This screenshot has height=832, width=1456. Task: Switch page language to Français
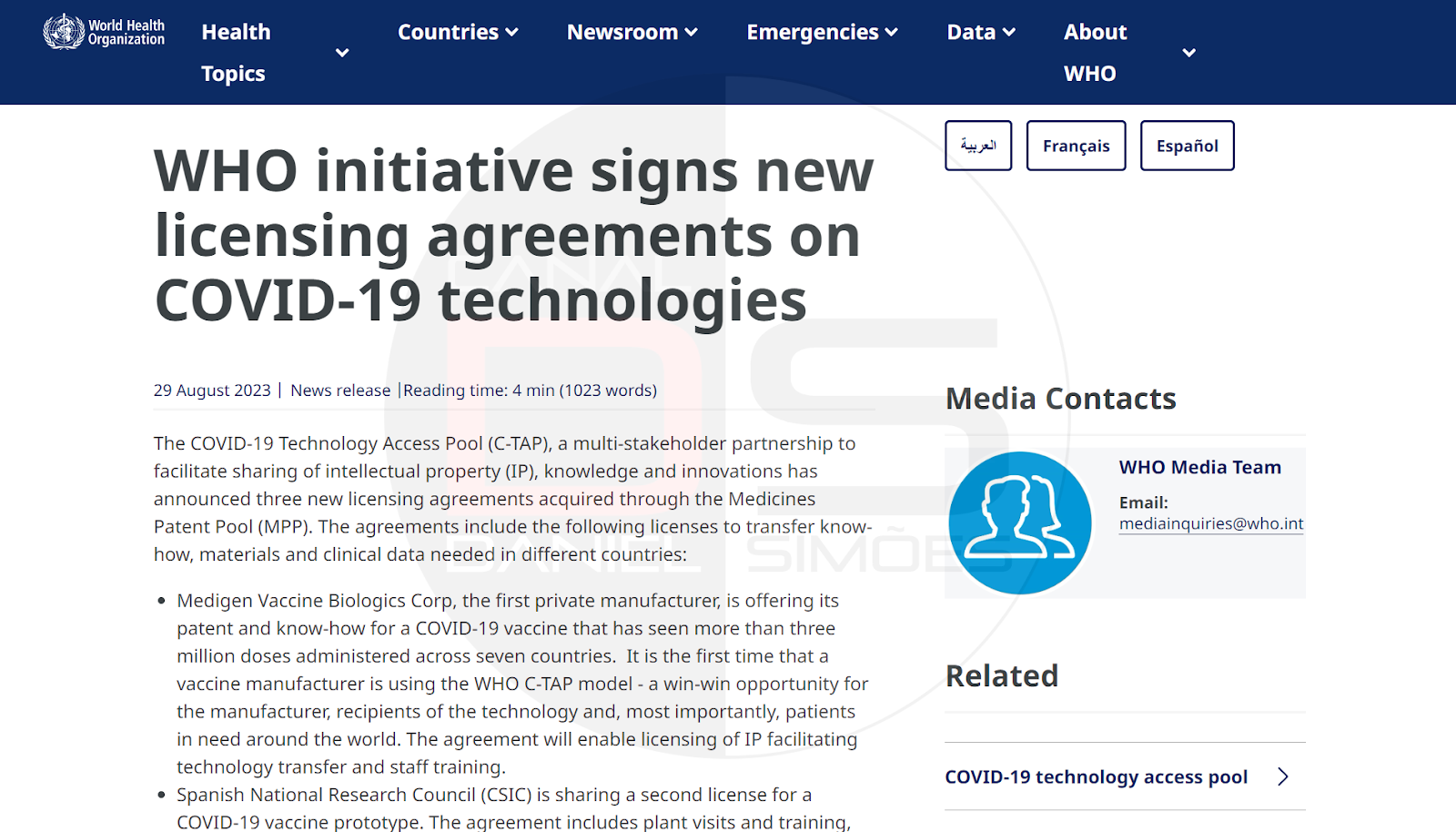1076,146
